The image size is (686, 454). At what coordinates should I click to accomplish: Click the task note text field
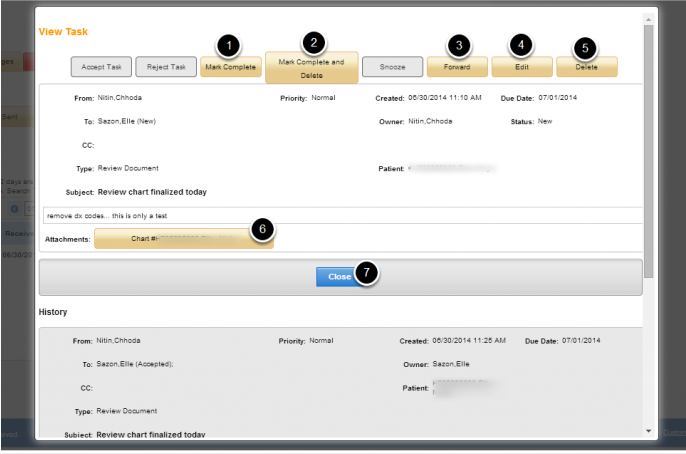pos(340,215)
